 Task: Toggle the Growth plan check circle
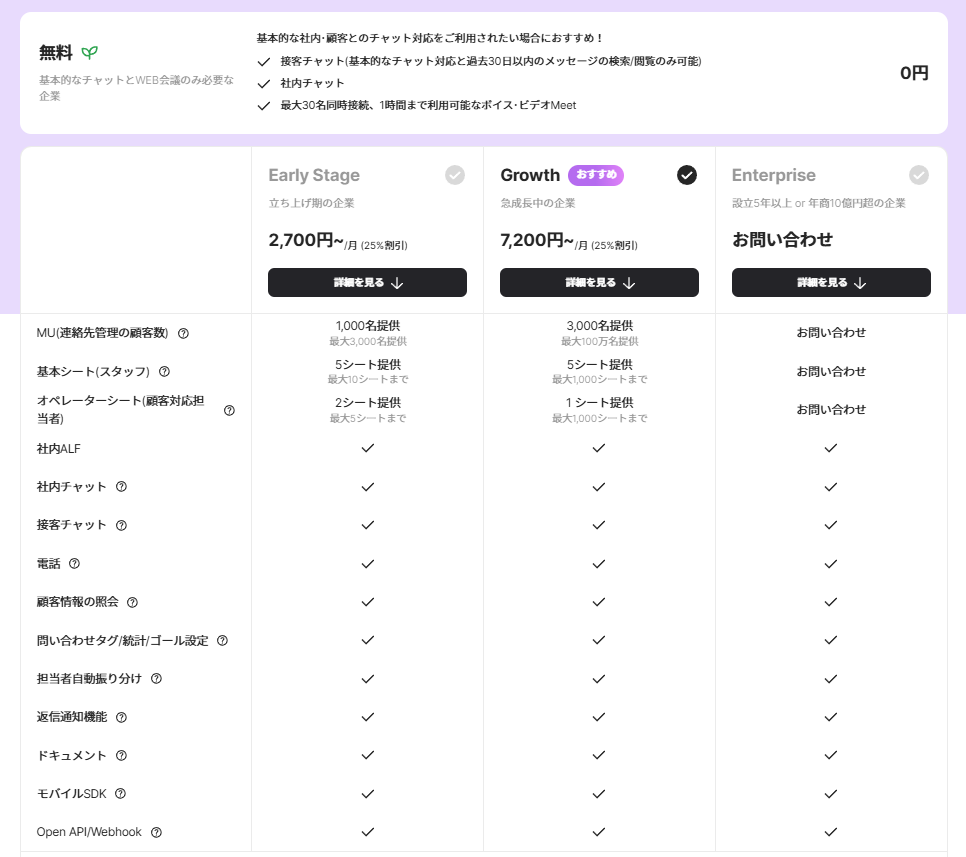tap(686, 175)
